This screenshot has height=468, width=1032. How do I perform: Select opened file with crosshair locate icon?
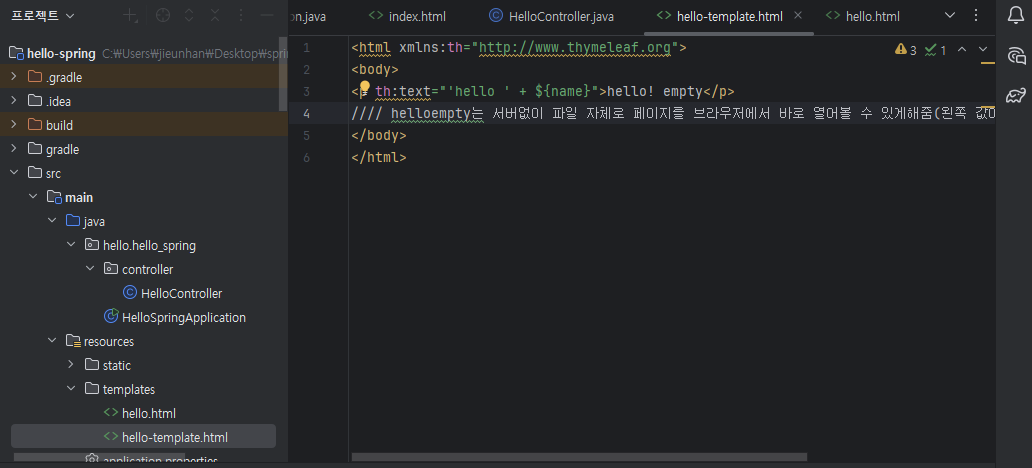[163, 16]
